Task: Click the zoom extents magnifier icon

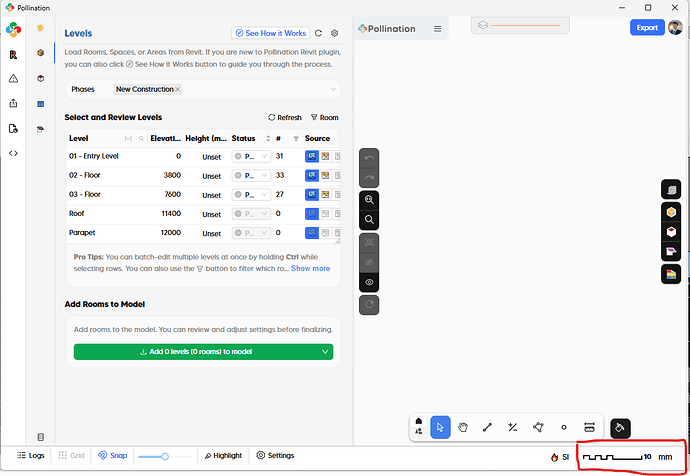Action: coord(369,200)
